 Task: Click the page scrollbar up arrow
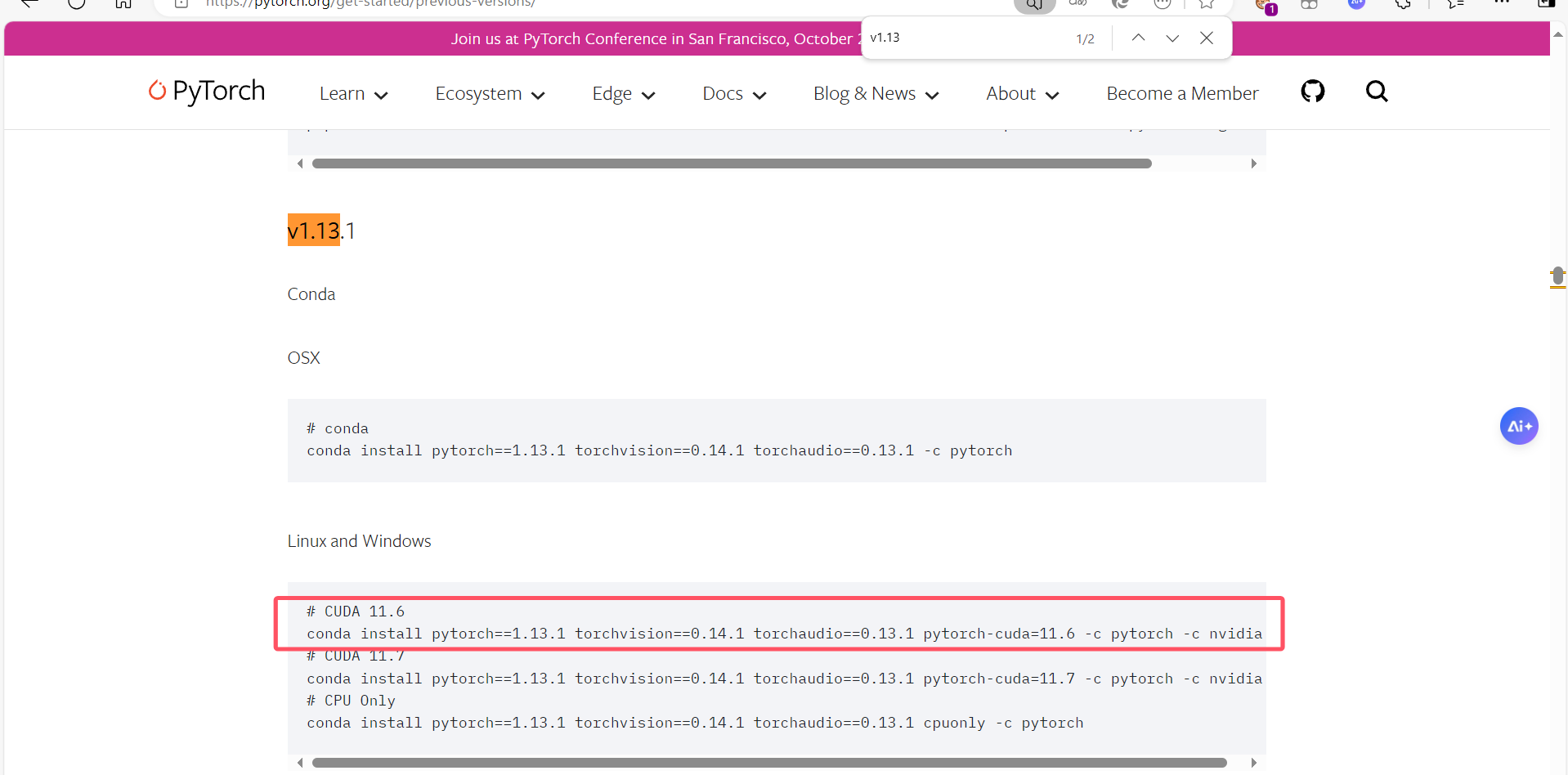(1558, 34)
